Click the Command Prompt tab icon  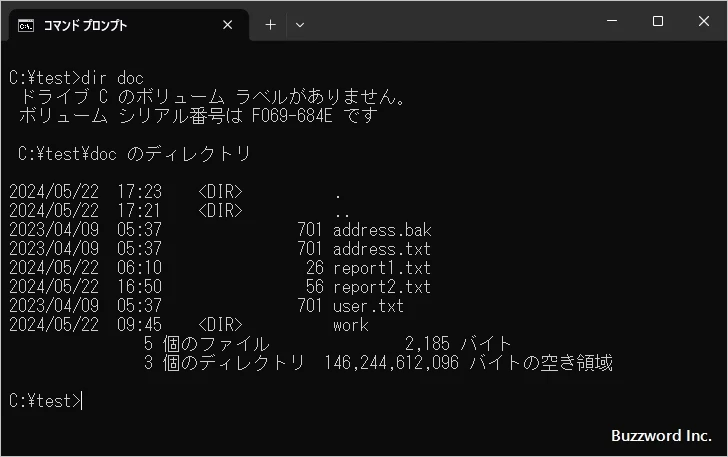click(26, 26)
